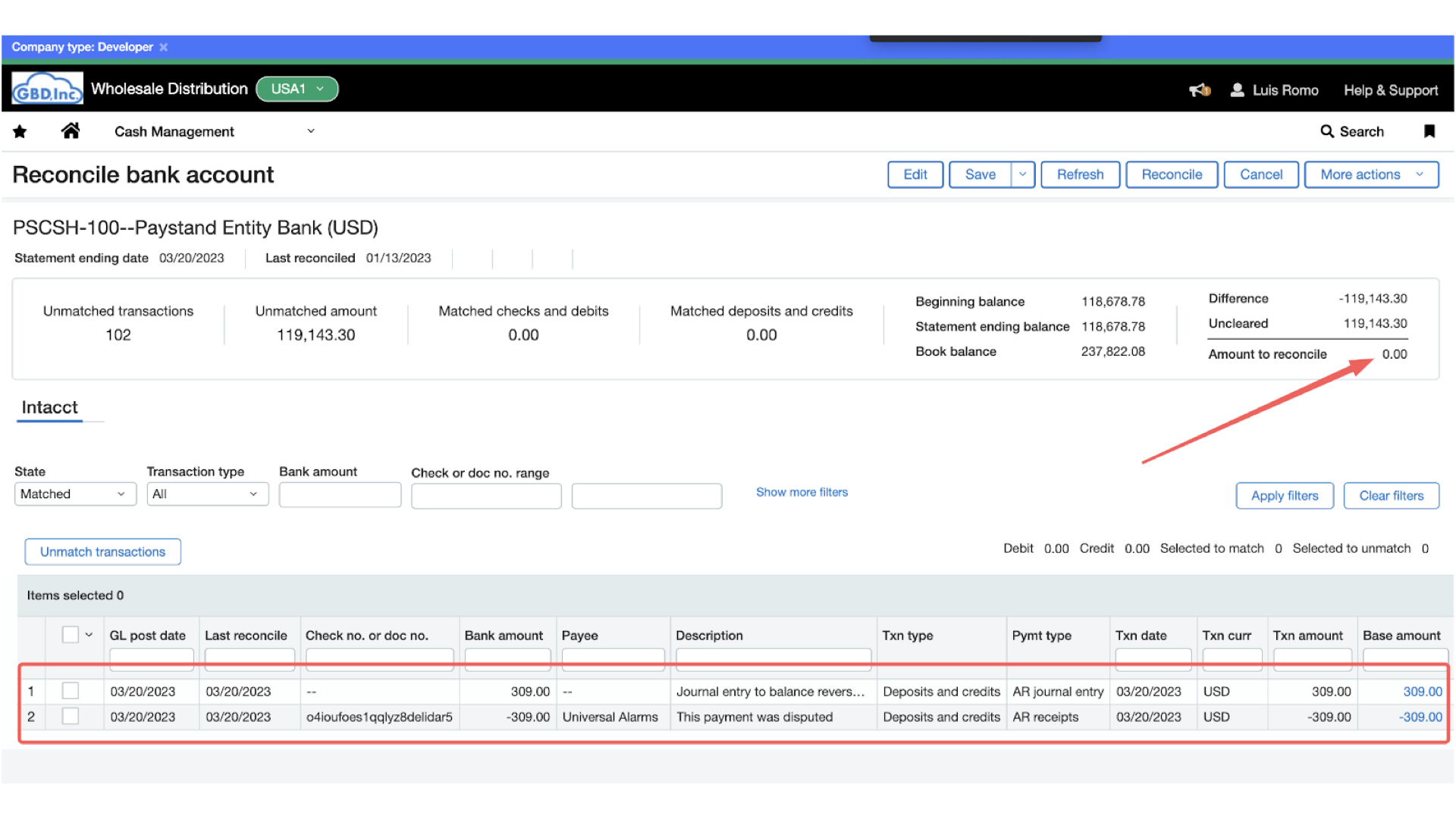
Task: Open Help & Support menu
Action: pyautogui.click(x=1391, y=90)
